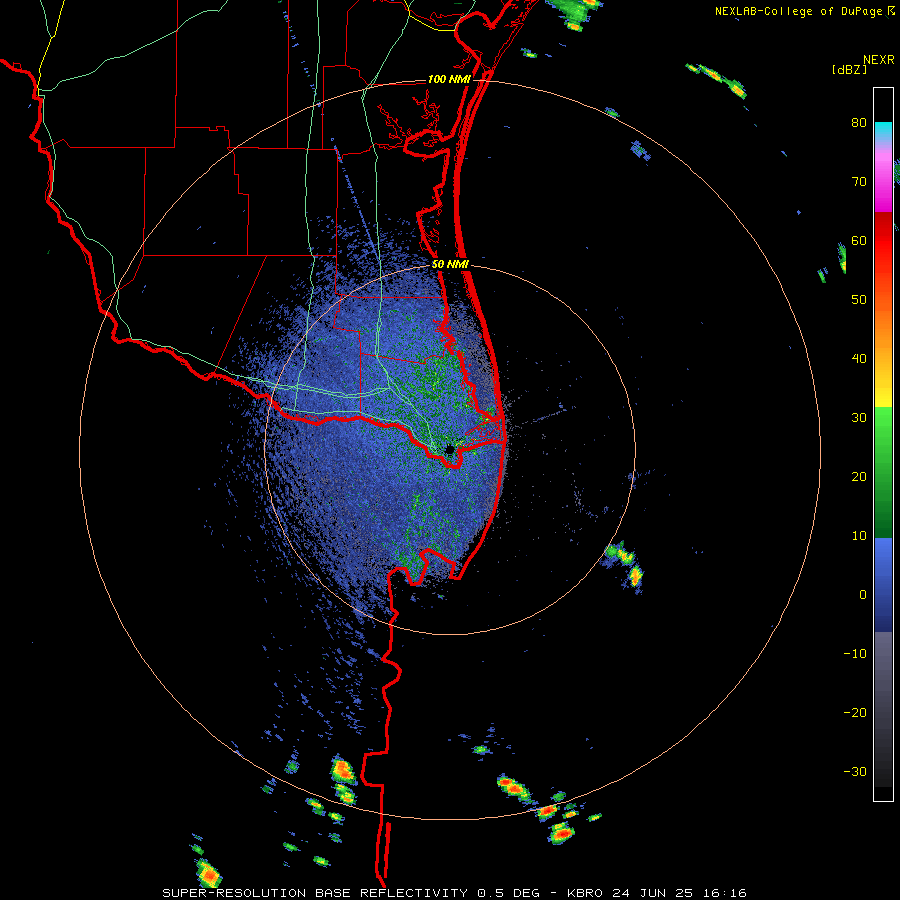The image size is (900, 900).
Task: Click the 80 value on the dBZ scale
Action: click(x=859, y=123)
